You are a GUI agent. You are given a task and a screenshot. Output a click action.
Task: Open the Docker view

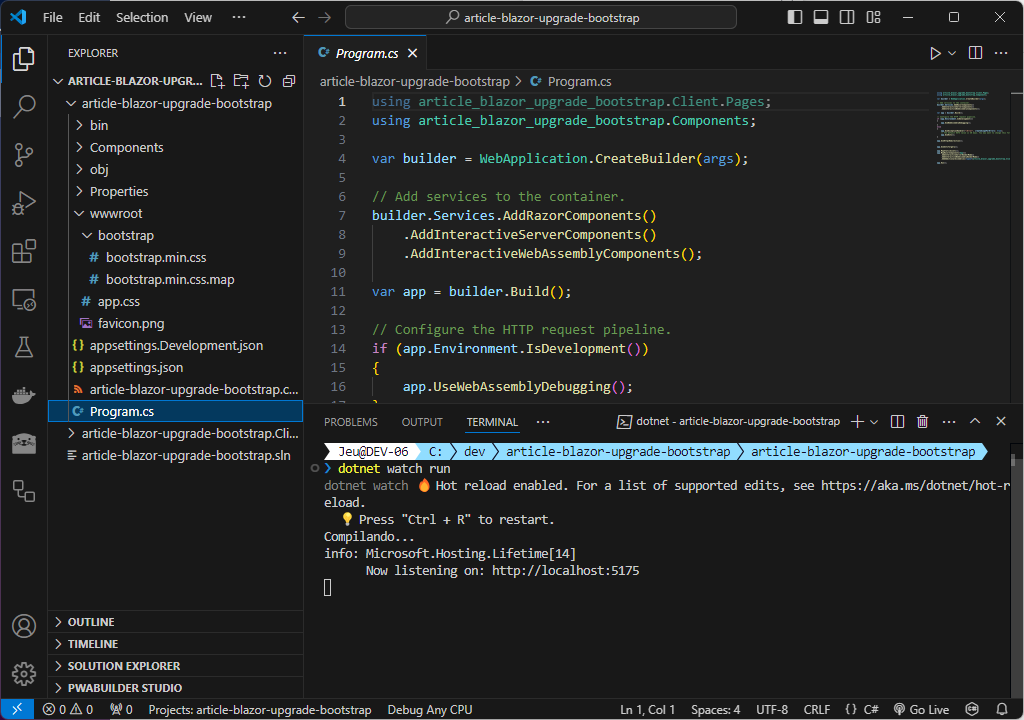point(24,396)
